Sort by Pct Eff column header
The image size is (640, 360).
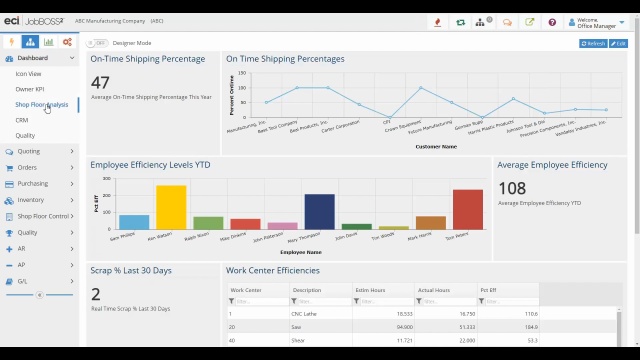click(x=488, y=290)
